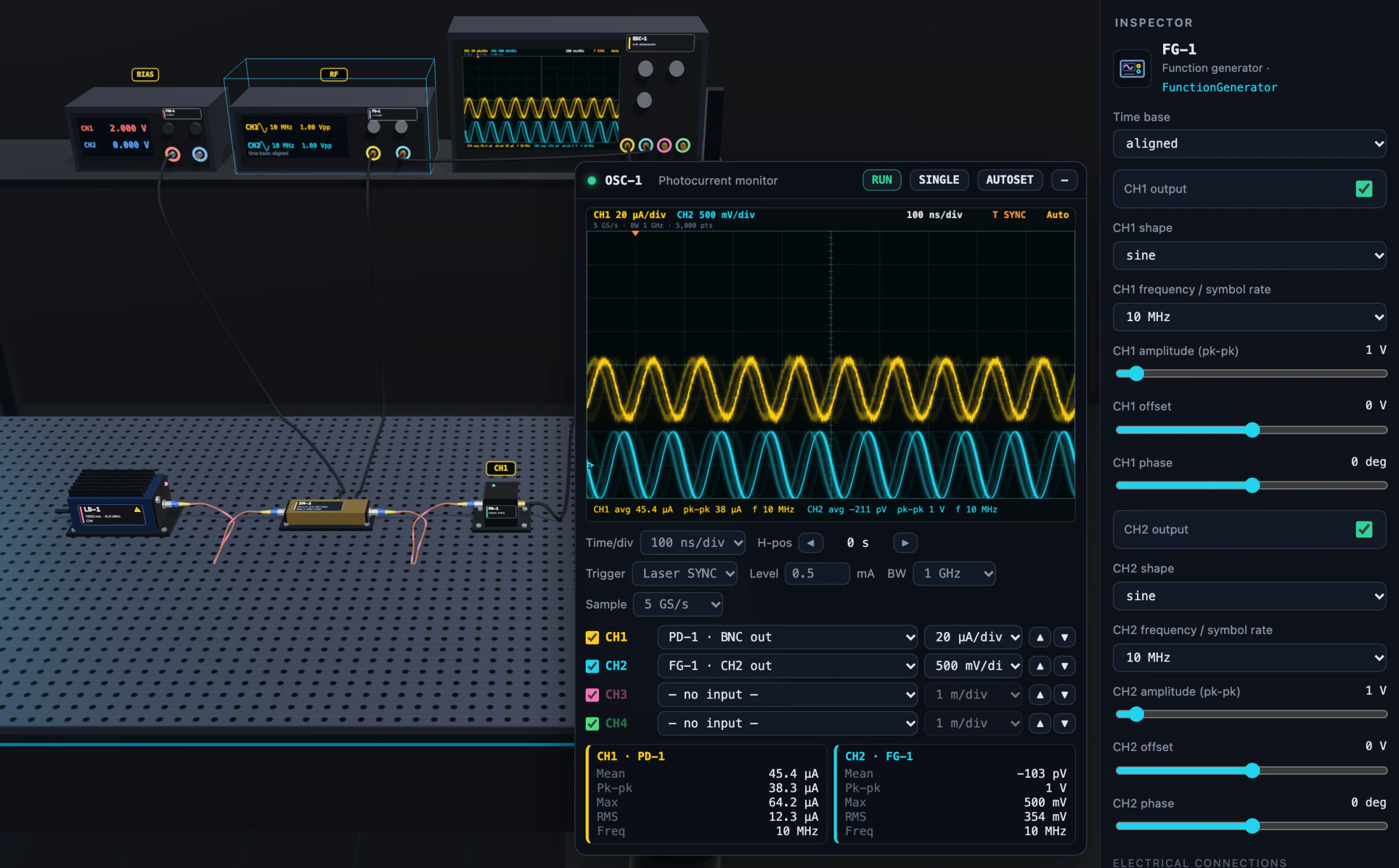
Task: Uncheck oscilloscope CH3 checkbox
Action: pos(592,694)
